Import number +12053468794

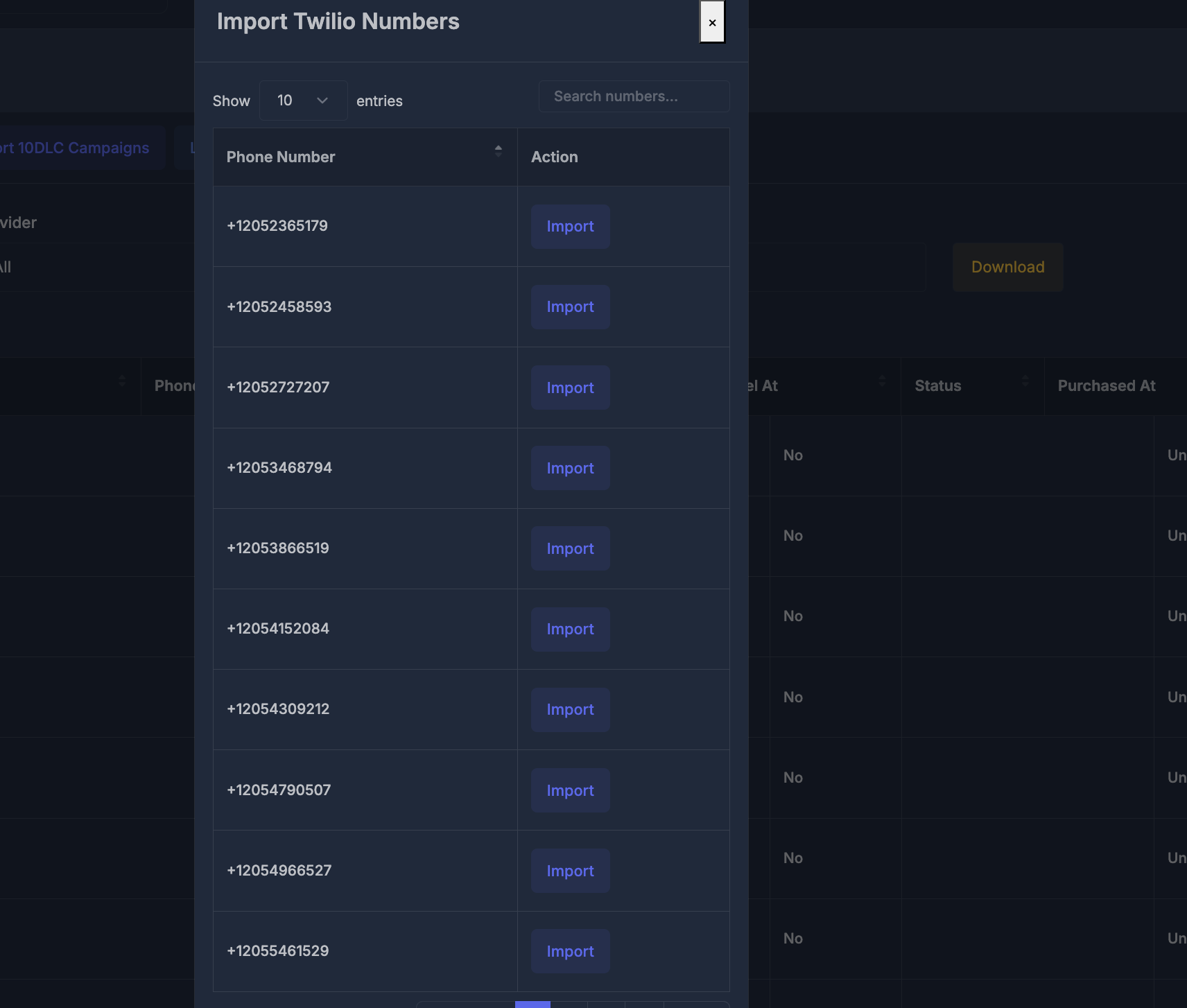[x=570, y=468]
